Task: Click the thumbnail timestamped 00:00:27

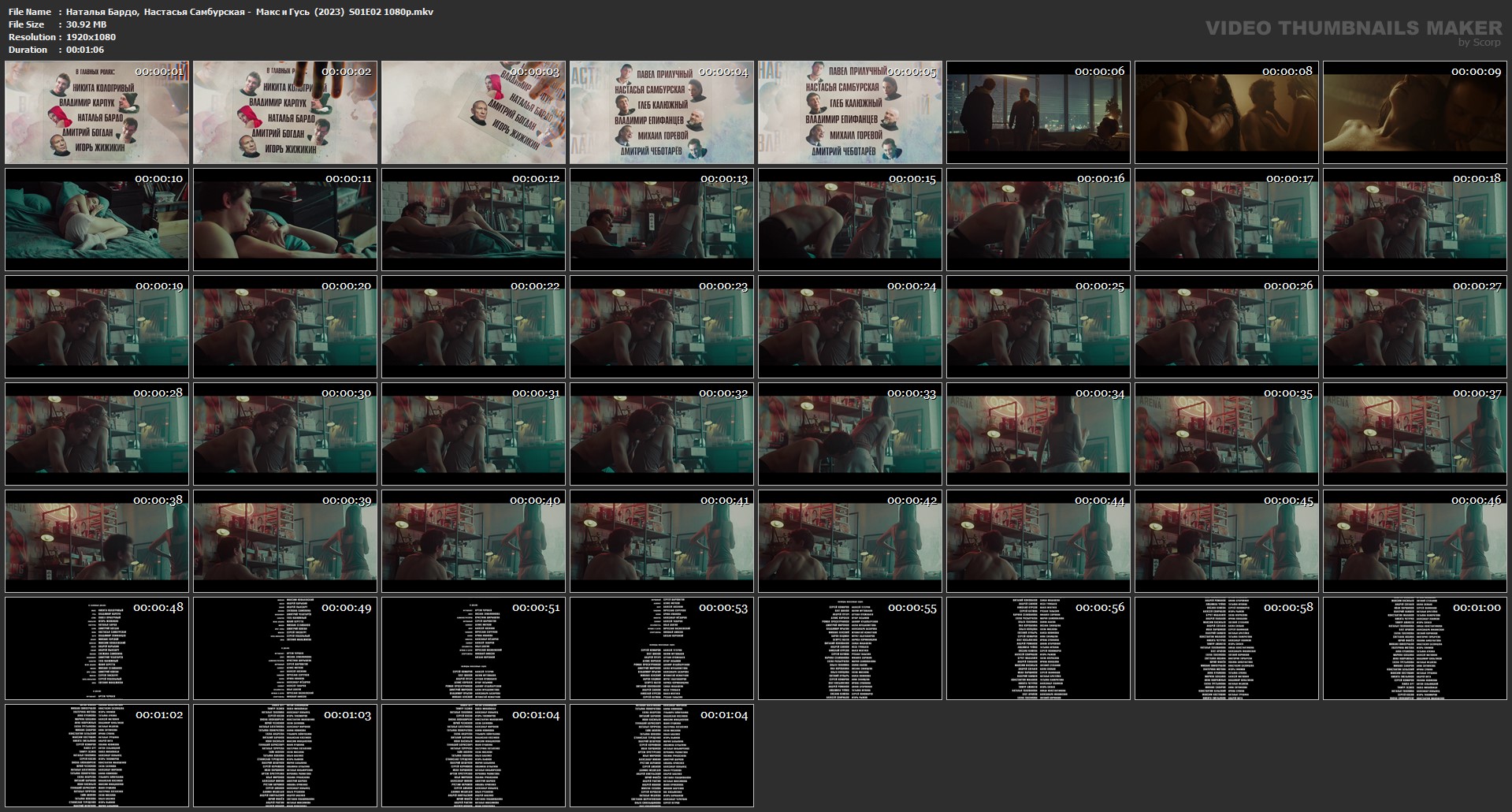Action: point(1415,327)
